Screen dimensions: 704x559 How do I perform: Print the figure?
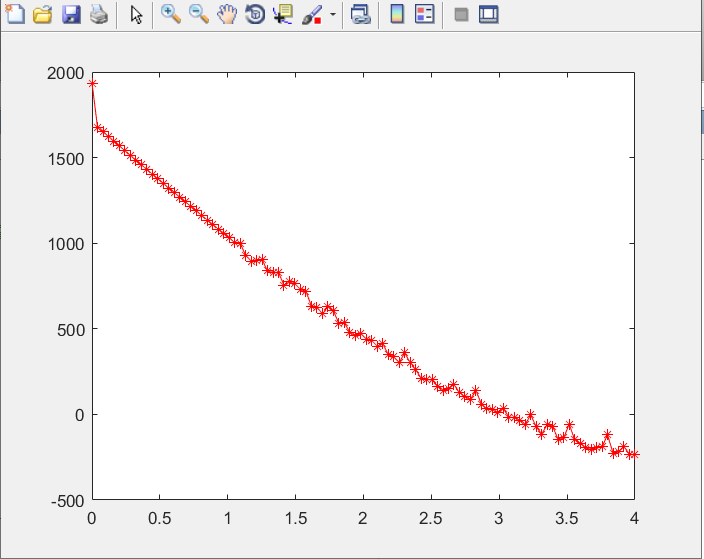tap(99, 14)
